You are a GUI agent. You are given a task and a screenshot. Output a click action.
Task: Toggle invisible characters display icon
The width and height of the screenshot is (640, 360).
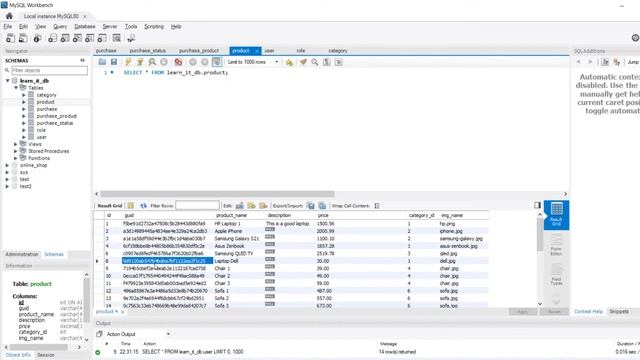pos(327,62)
